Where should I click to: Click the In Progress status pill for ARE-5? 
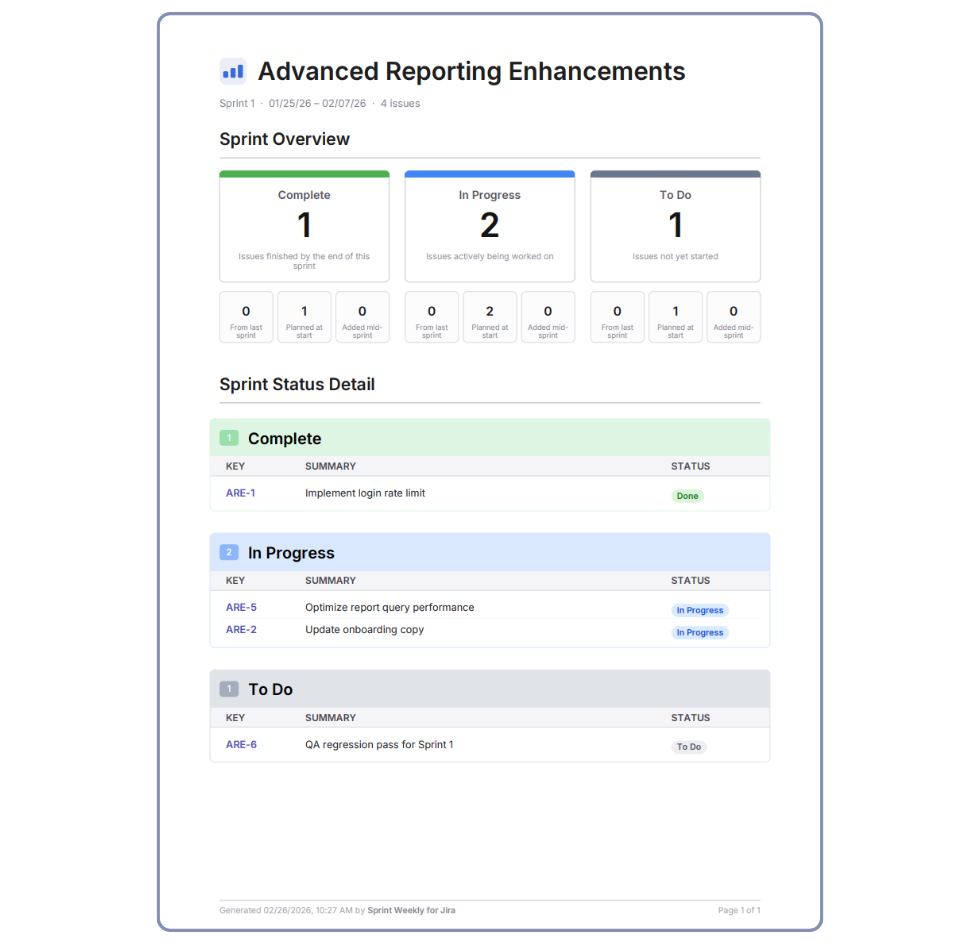coord(699,610)
